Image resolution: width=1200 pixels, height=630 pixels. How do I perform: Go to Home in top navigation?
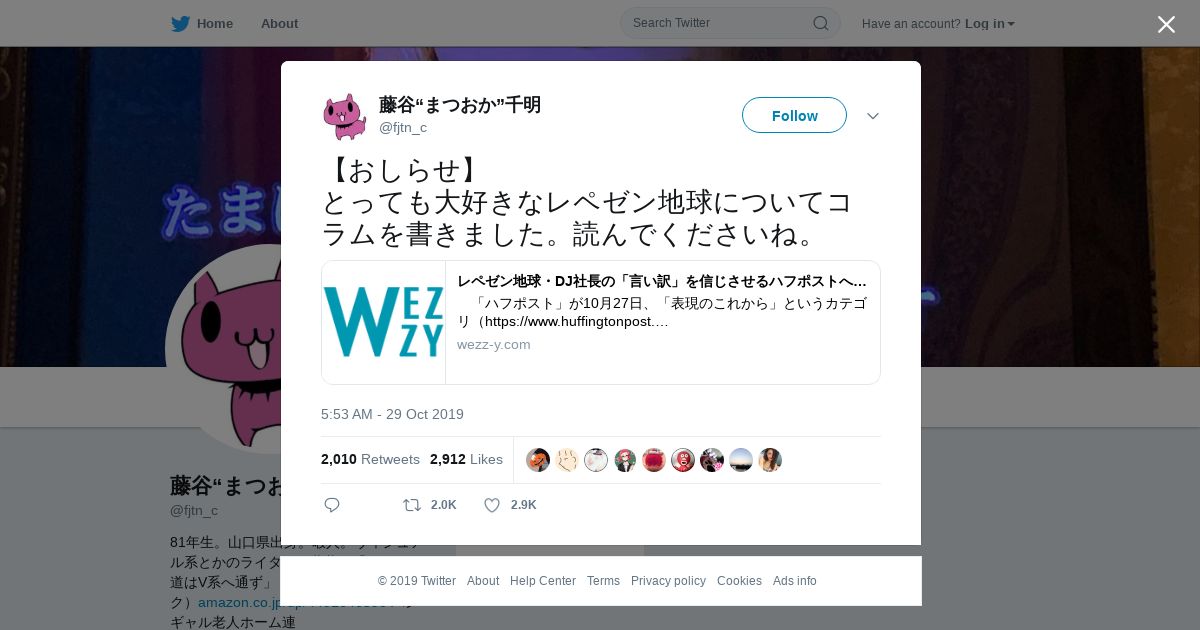click(x=215, y=23)
